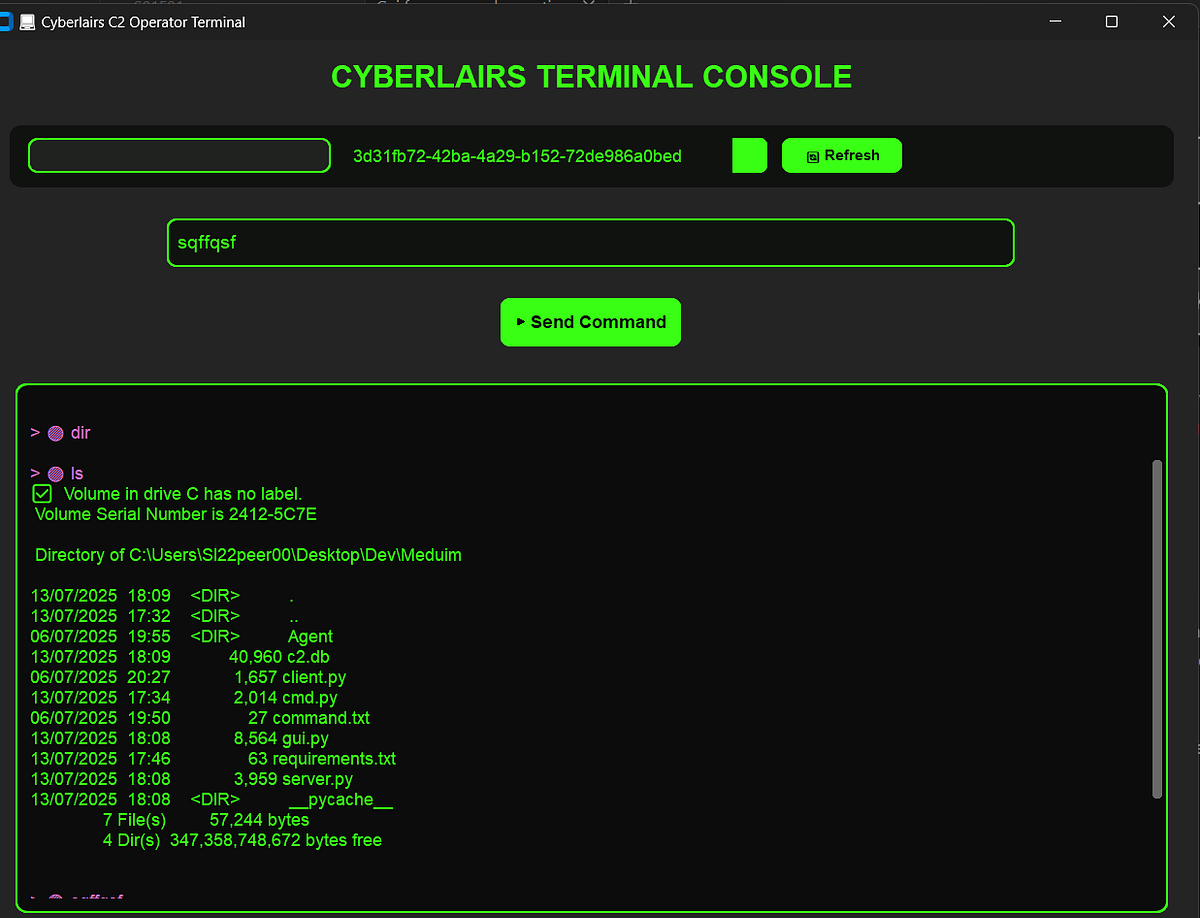Screen dimensions: 1200x918
Task: Click the blue accent icon at top-left edge
Action: (x=6, y=20)
